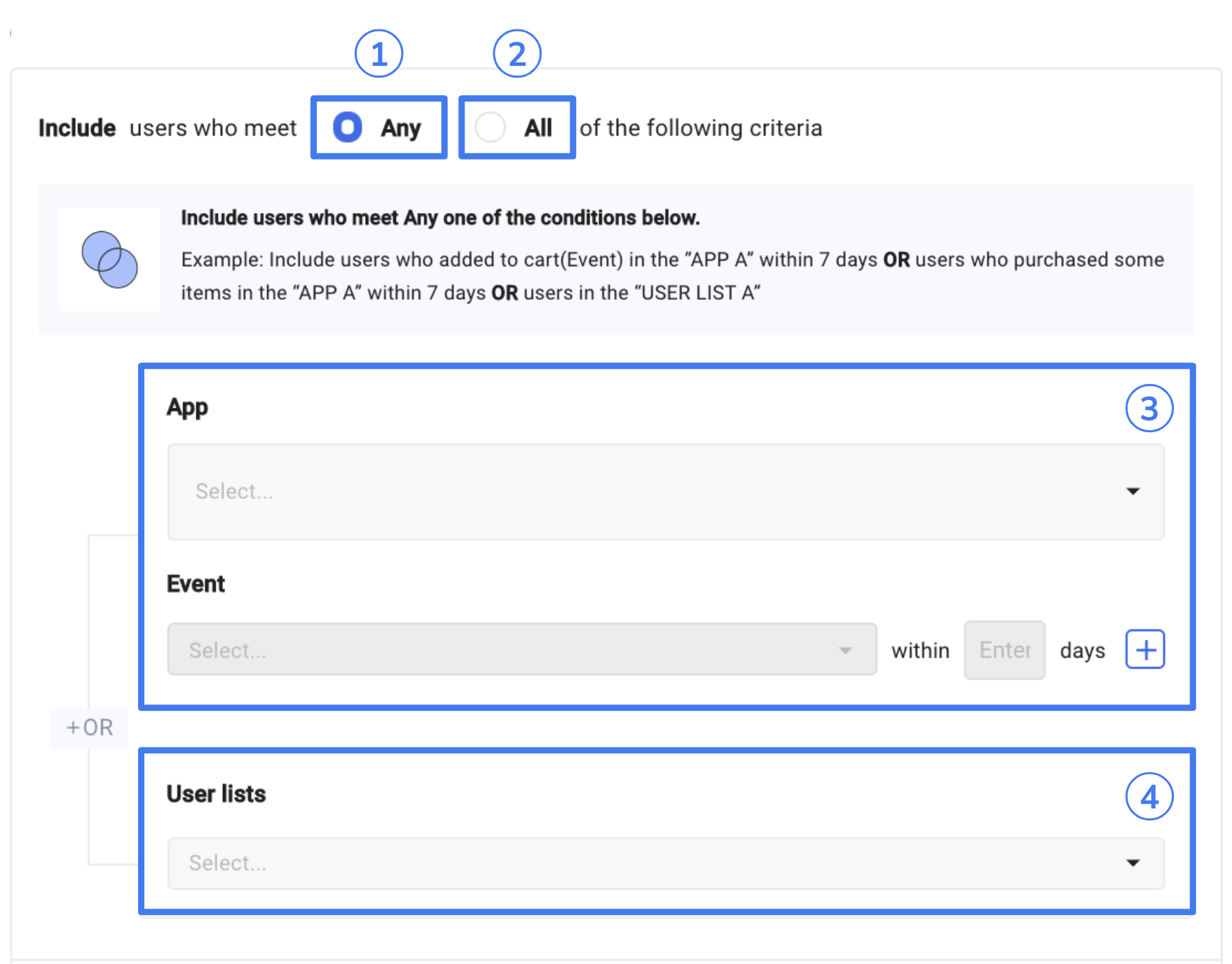Select the All radio button
The width and height of the screenshot is (1232, 964).
(x=490, y=128)
